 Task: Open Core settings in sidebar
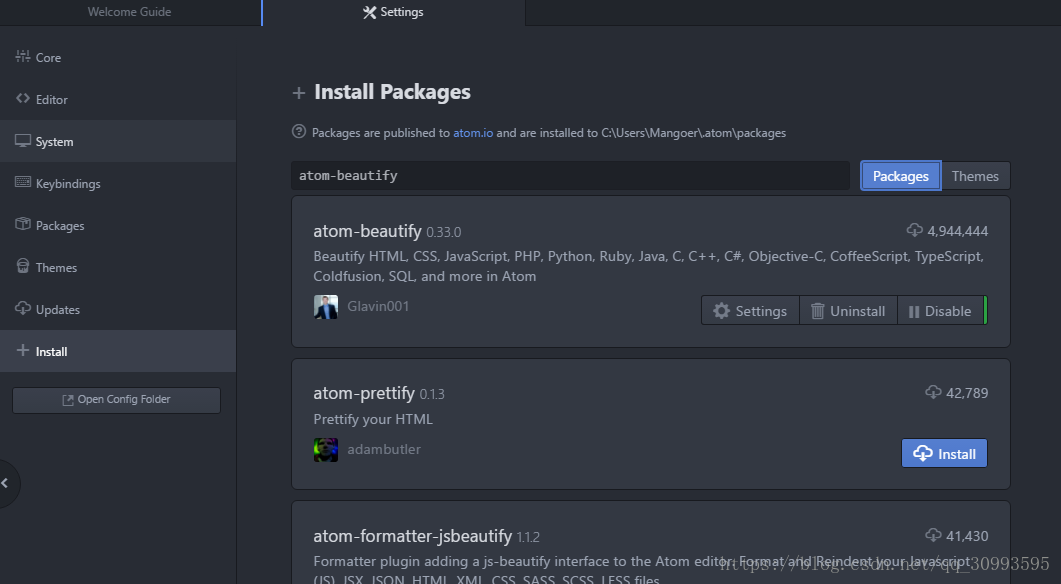click(118, 58)
